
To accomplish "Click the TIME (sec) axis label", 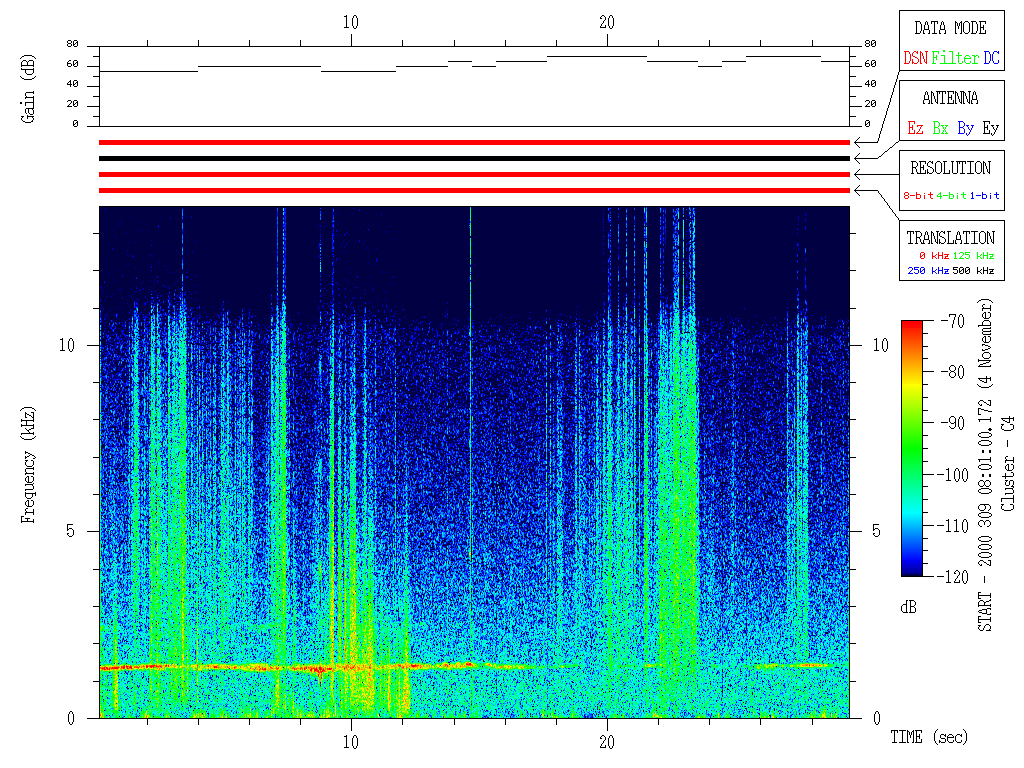I will (929, 738).
